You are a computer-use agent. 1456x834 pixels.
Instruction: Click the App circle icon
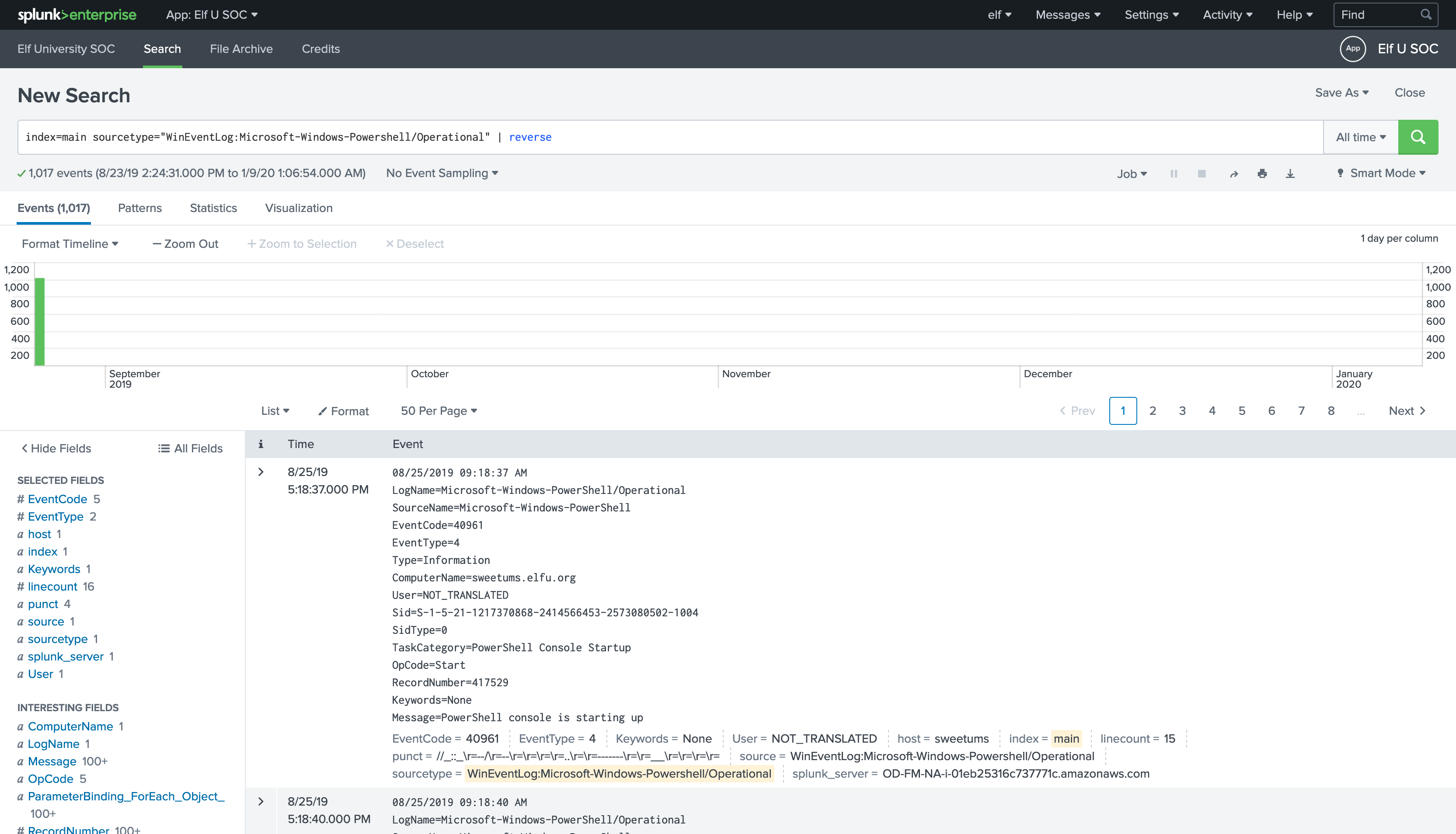click(x=1352, y=49)
